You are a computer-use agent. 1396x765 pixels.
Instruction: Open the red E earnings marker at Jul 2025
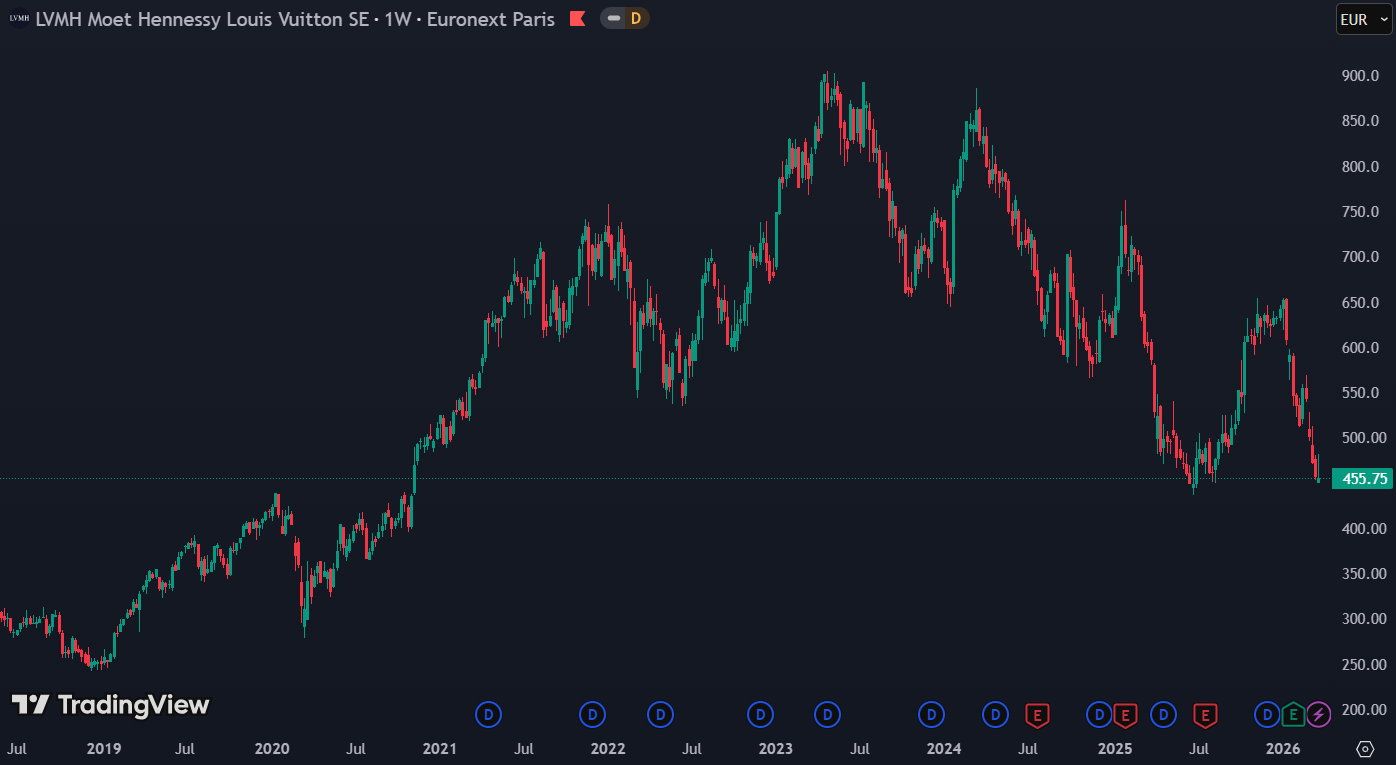tap(1205, 714)
